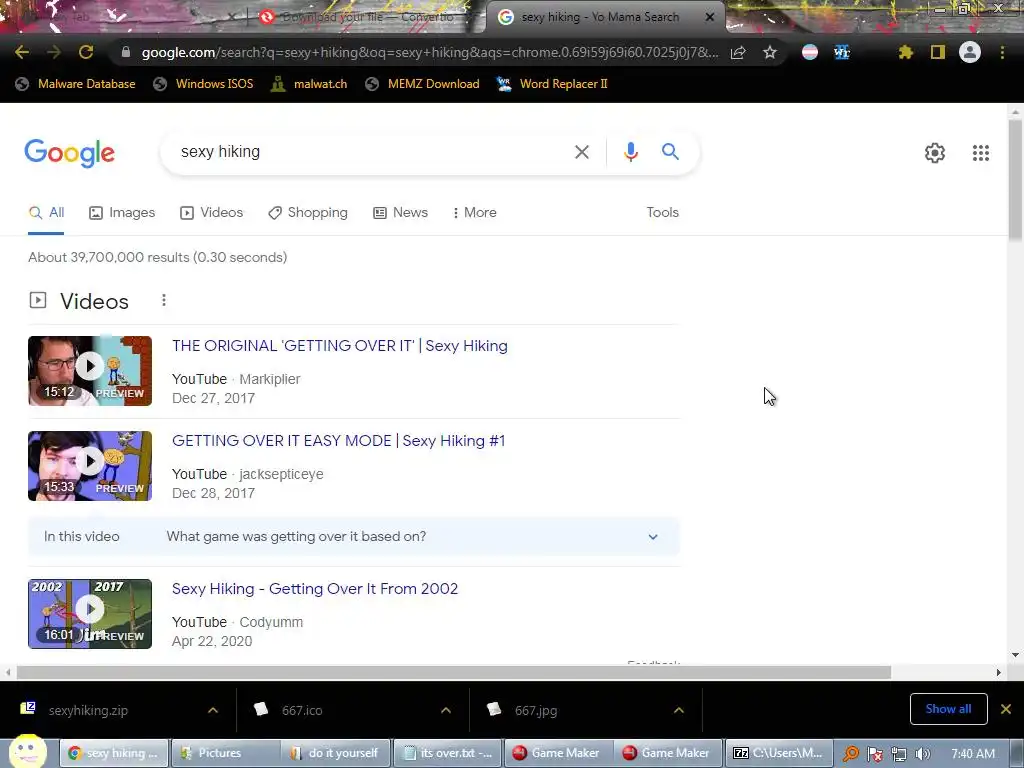Image resolution: width=1024 pixels, height=768 pixels.
Task: Close the downloads bar
Action: click(x=1006, y=709)
